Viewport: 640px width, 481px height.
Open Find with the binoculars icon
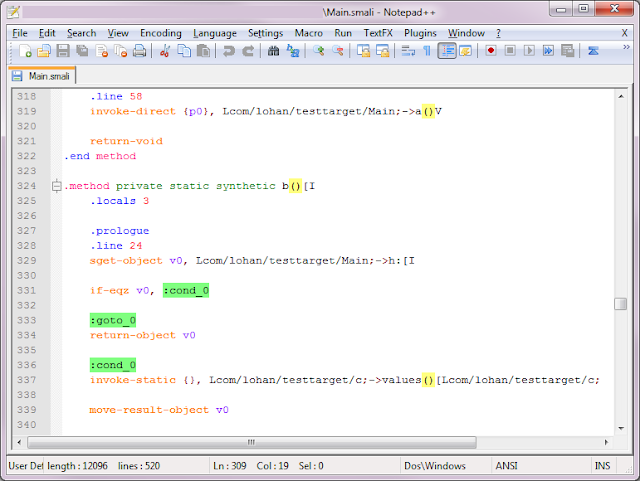[x=273, y=51]
